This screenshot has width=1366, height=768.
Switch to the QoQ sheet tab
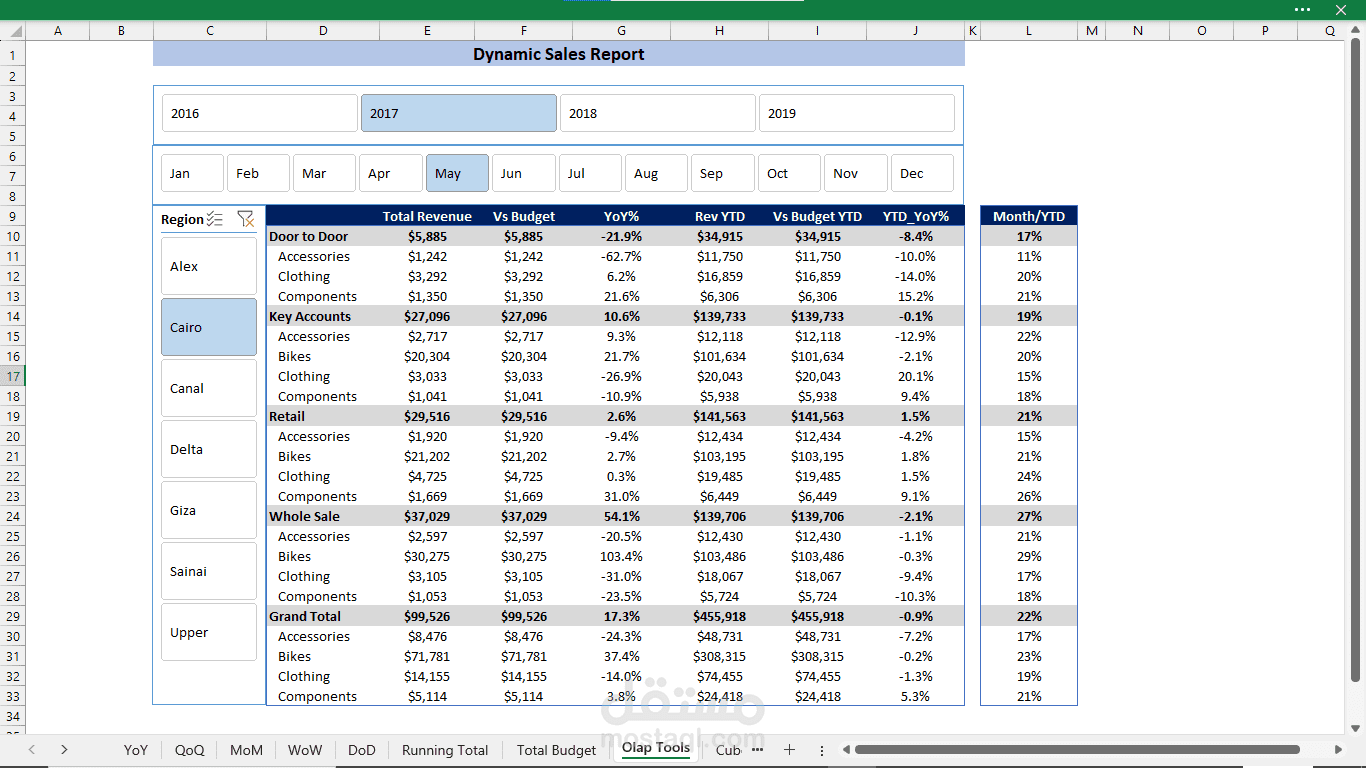189,750
